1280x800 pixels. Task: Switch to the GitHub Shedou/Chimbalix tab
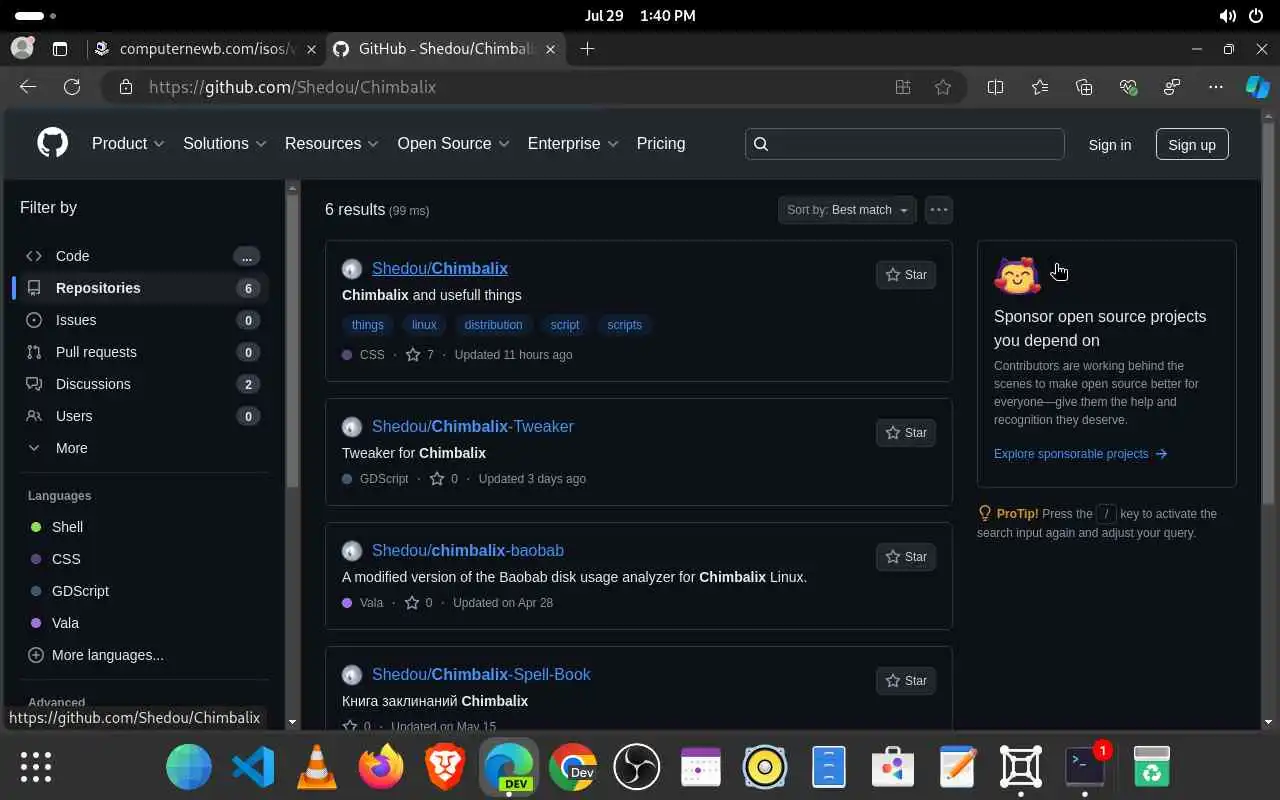(x=445, y=49)
